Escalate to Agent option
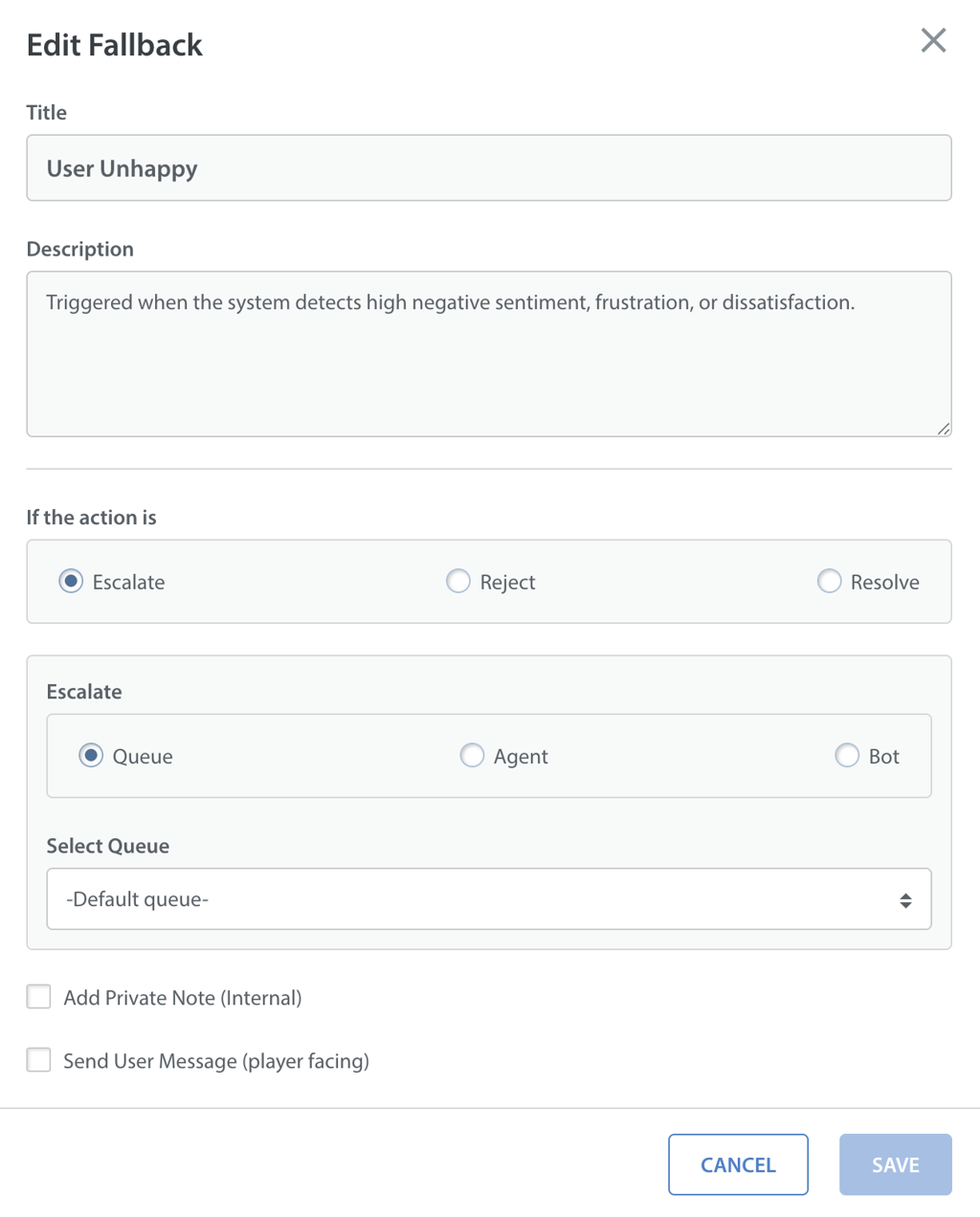The height and width of the screenshot is (1217, 980). click(472, 756)
